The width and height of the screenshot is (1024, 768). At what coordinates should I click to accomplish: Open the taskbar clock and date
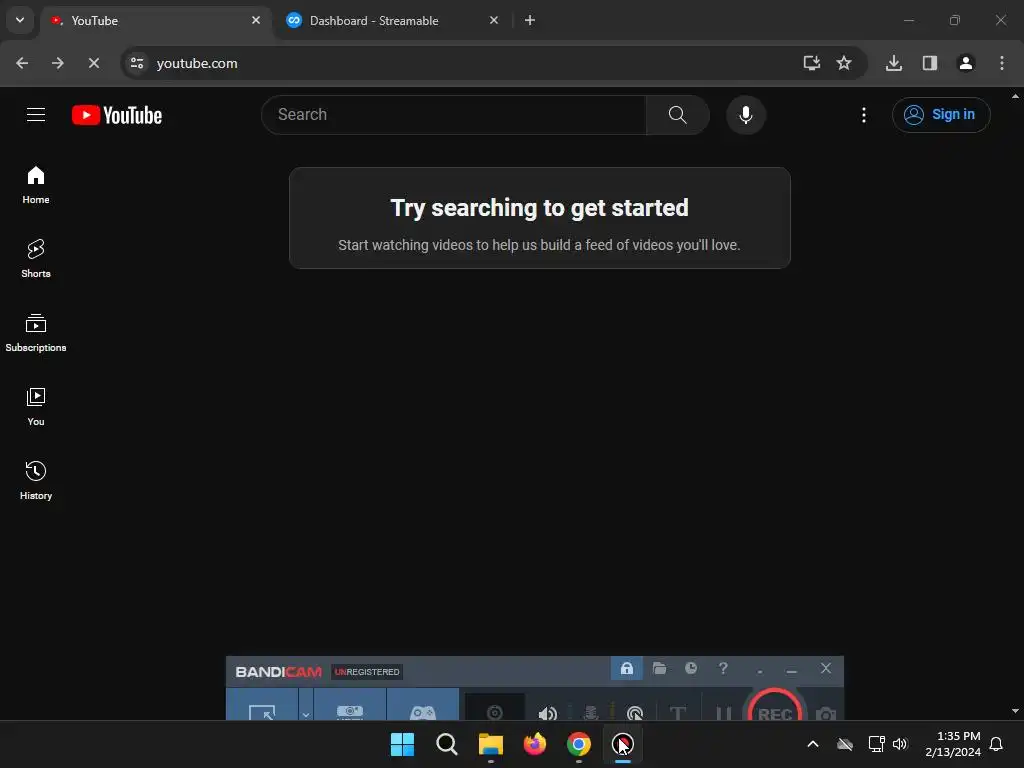click(952, 744)
